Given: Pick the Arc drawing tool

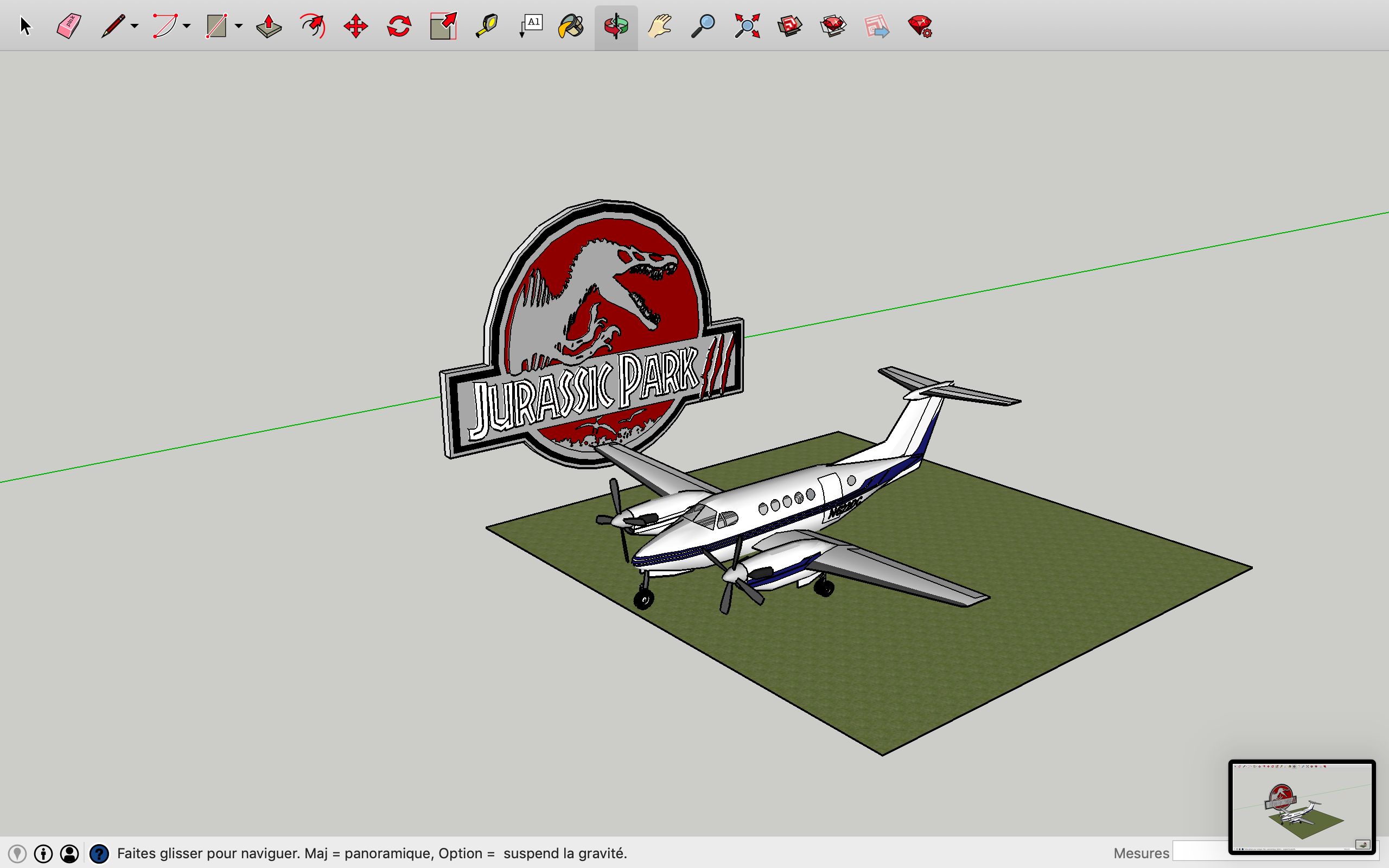Looking at the screenshot, I should tap(165, 27).
